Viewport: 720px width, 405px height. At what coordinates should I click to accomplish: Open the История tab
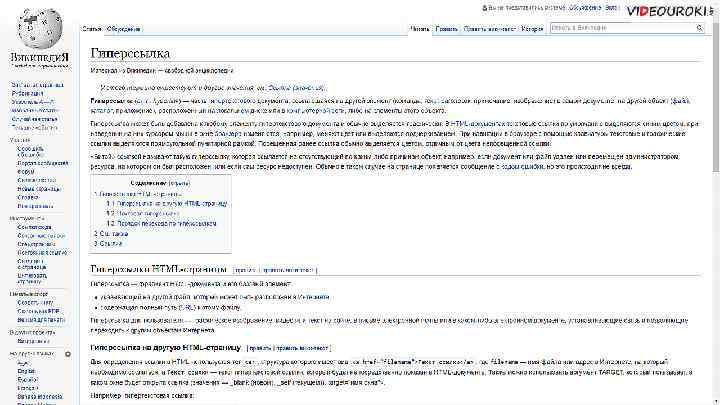click(532, 29)
